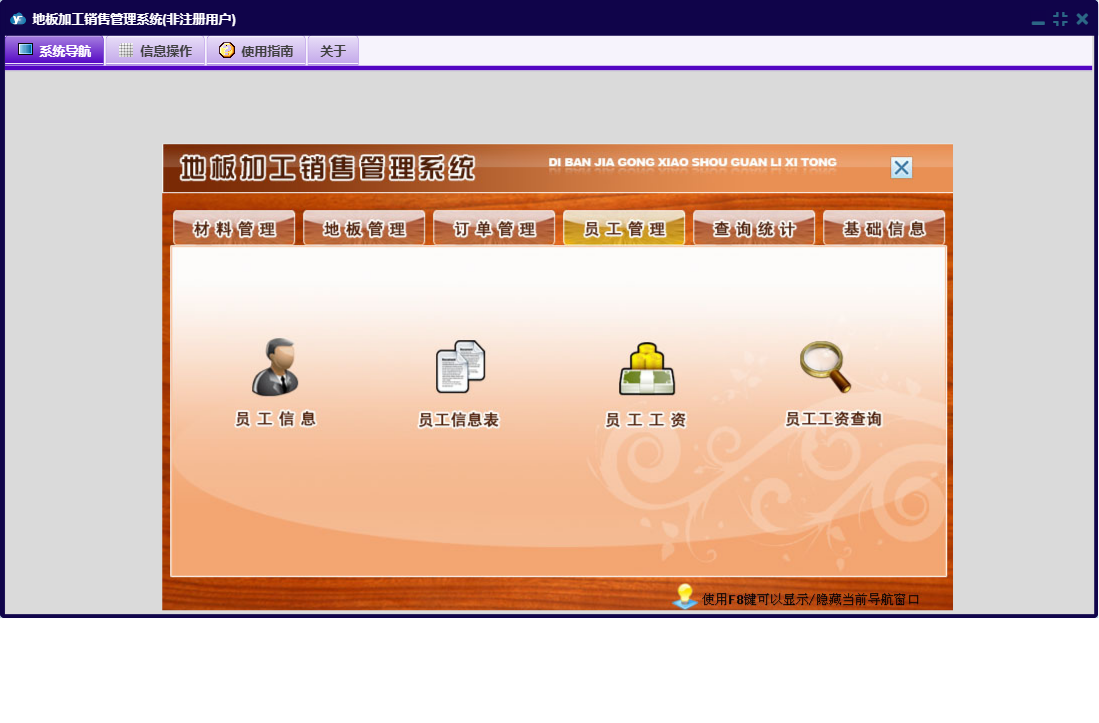Open the 员工信息 person icon
Image resolution: width=1099 pixels, height=723 pixels.
point(275,367)
